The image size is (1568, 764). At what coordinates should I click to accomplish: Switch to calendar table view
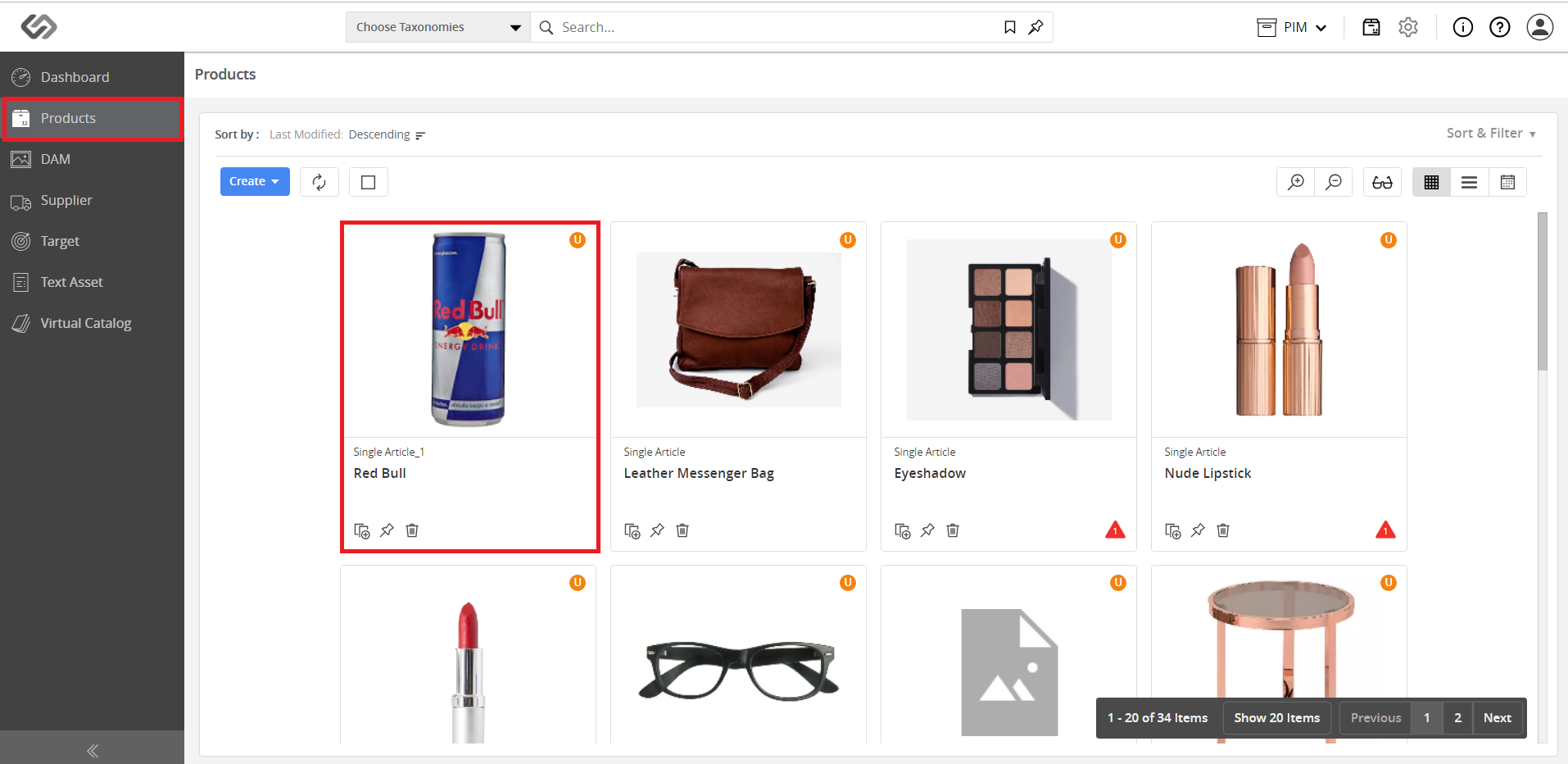(1507, 182)
